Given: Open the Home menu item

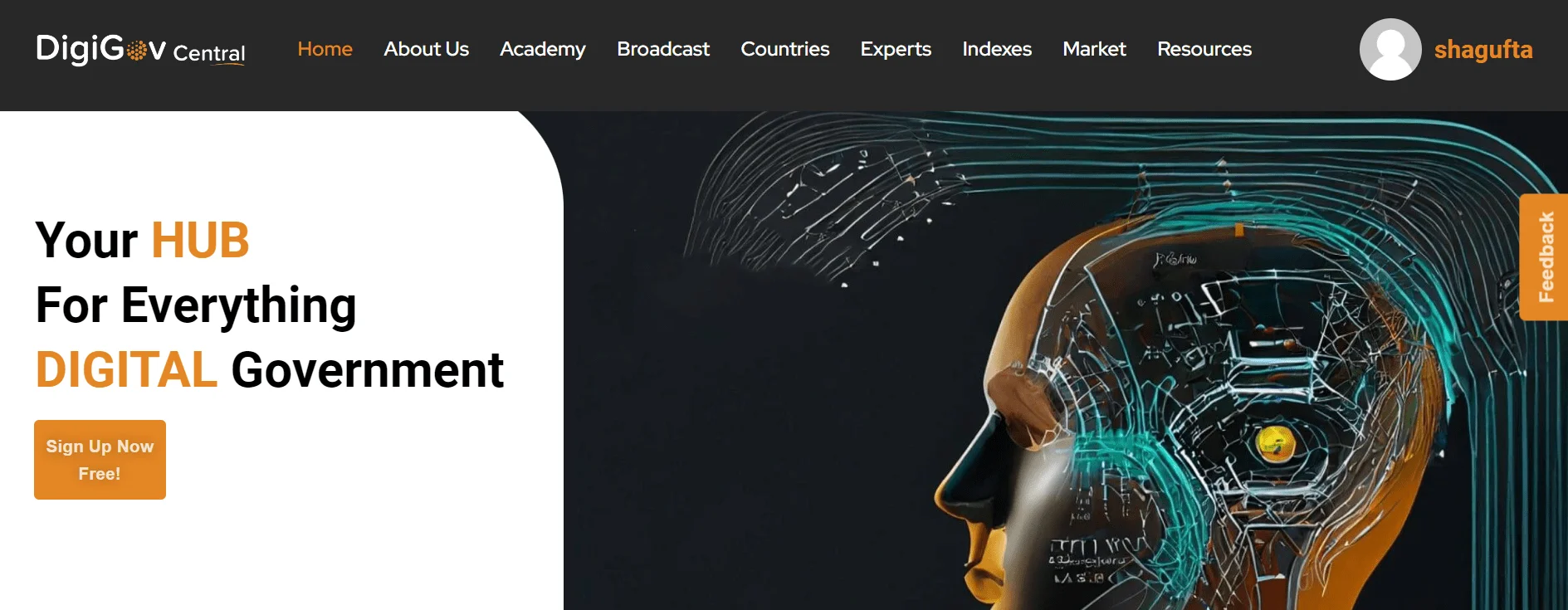Looking at the screenshot, I should tap(325, 49).
